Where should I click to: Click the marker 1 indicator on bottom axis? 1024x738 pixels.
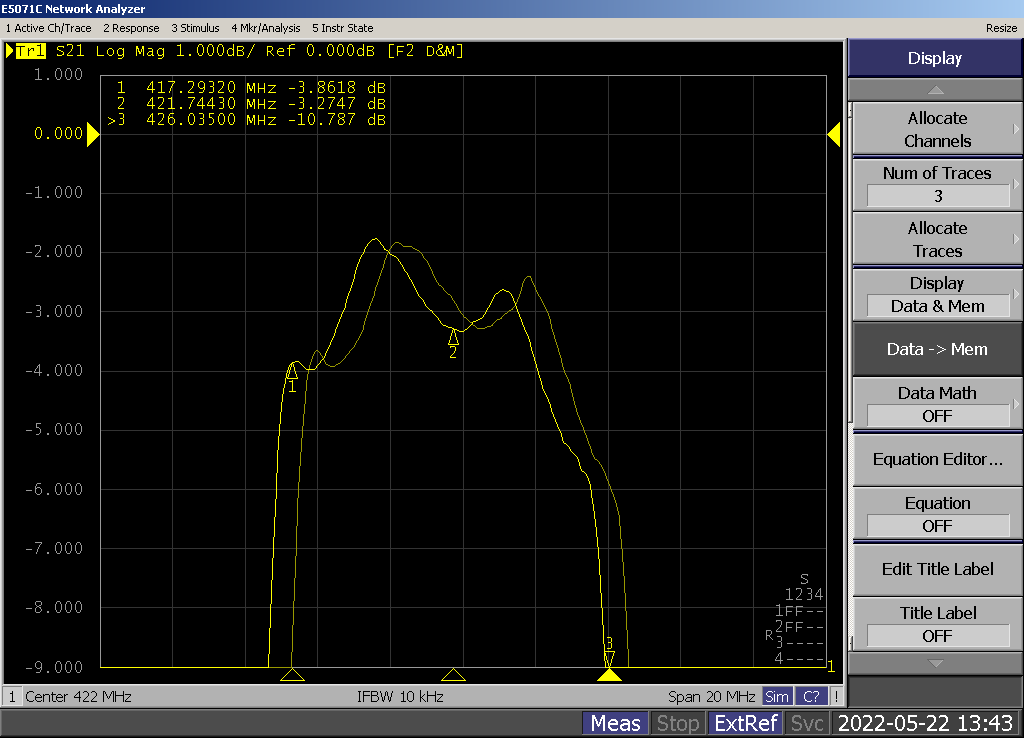[292, 675]
